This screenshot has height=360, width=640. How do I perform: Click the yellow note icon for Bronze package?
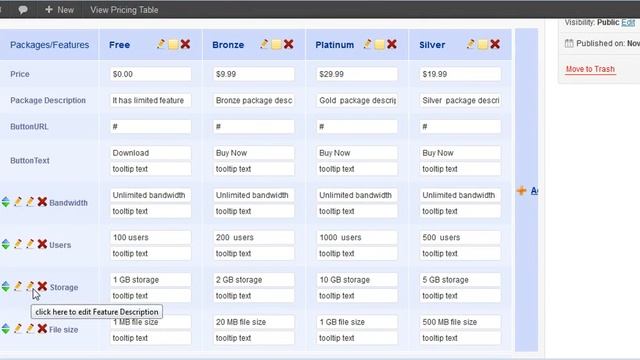(276, 44)
